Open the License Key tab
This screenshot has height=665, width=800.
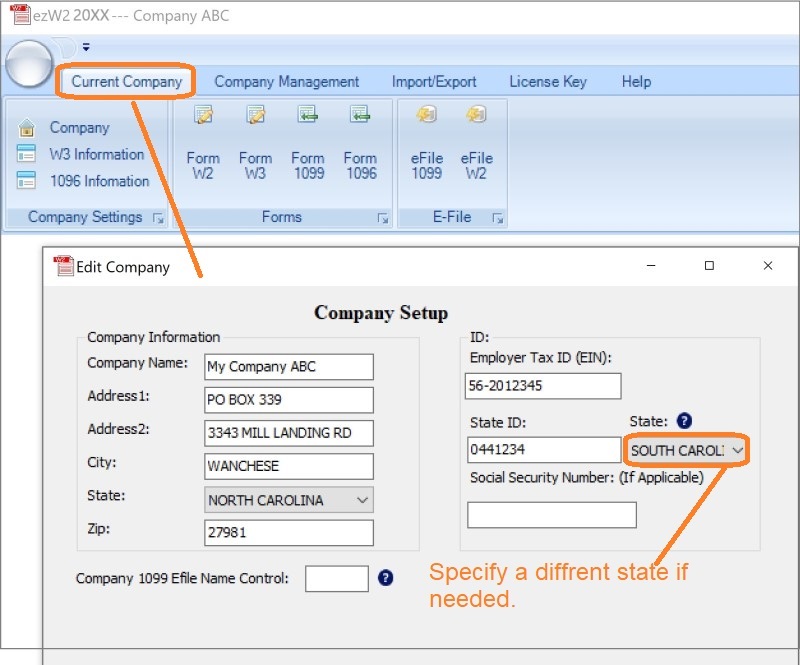tap(548, 82)
